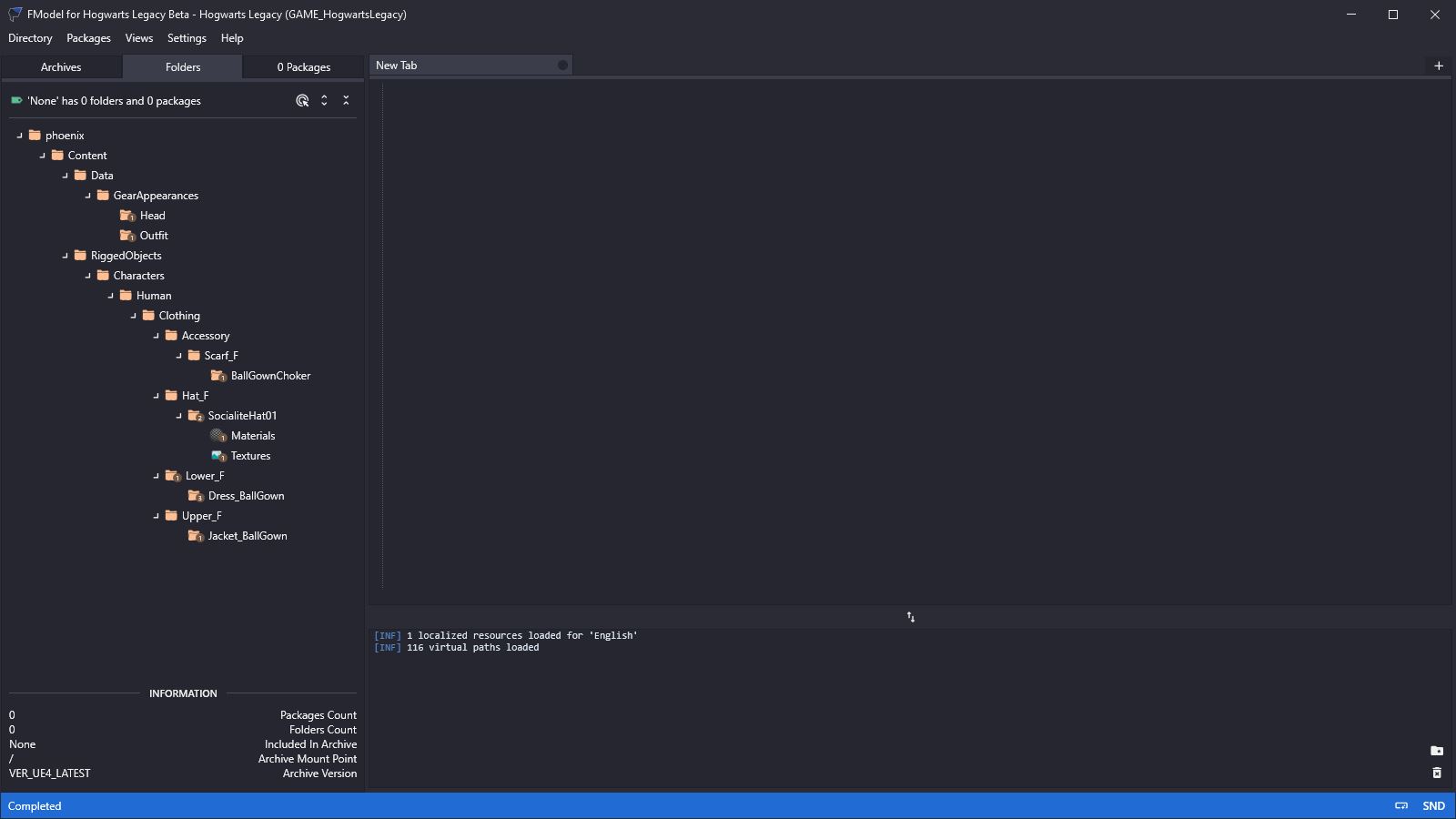Click the collapse-all folders arrows icon
1456x819 pixels.
pos(346,101)
